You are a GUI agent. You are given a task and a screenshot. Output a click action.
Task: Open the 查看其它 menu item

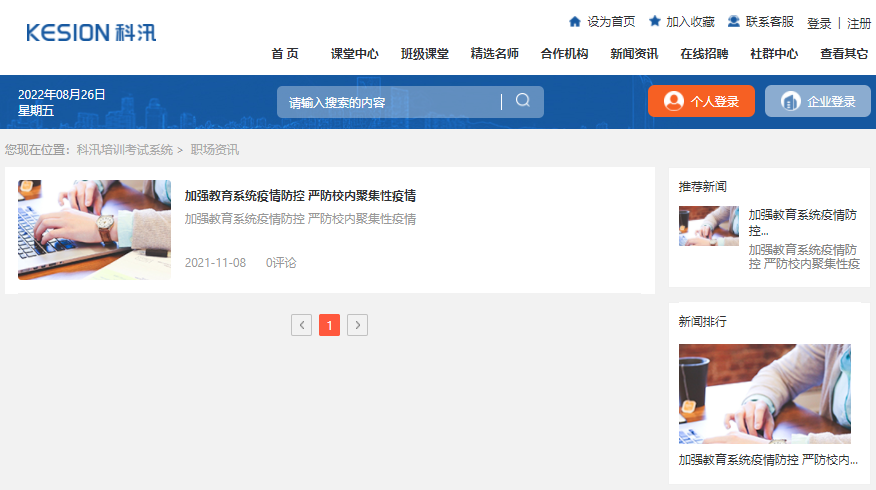point(843,54)
